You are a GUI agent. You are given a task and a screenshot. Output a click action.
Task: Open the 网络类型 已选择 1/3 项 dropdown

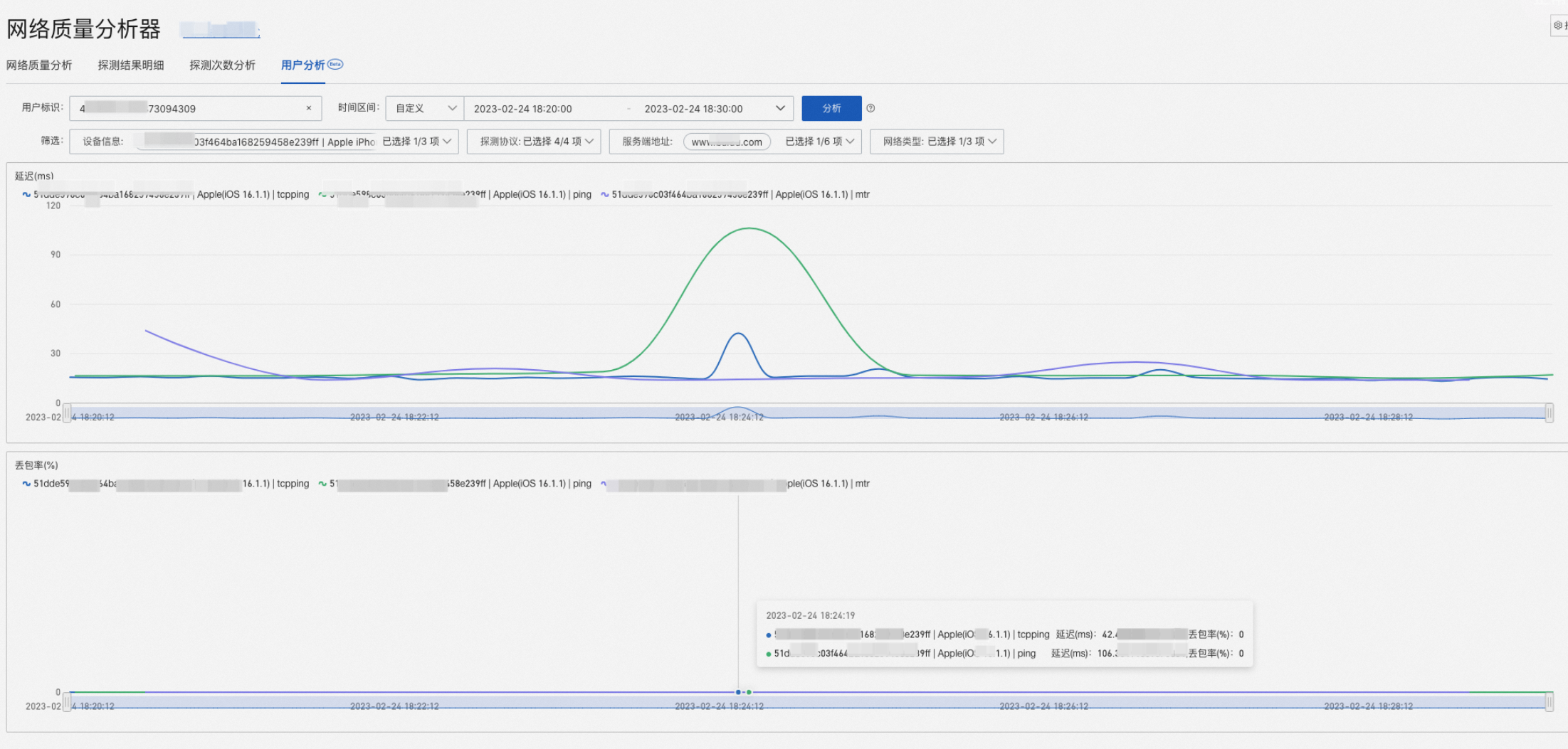point(937,142)
